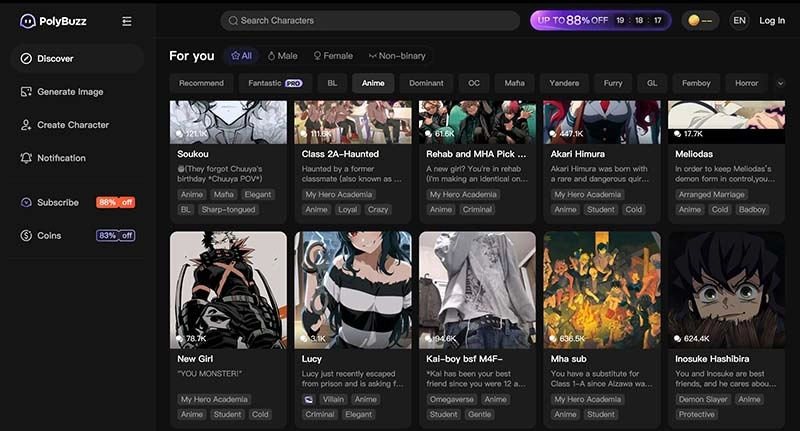The image size is (800, 431).
Task: Click the Arranged Marriage tag on Meliodas
Action: tap(712, 195)
